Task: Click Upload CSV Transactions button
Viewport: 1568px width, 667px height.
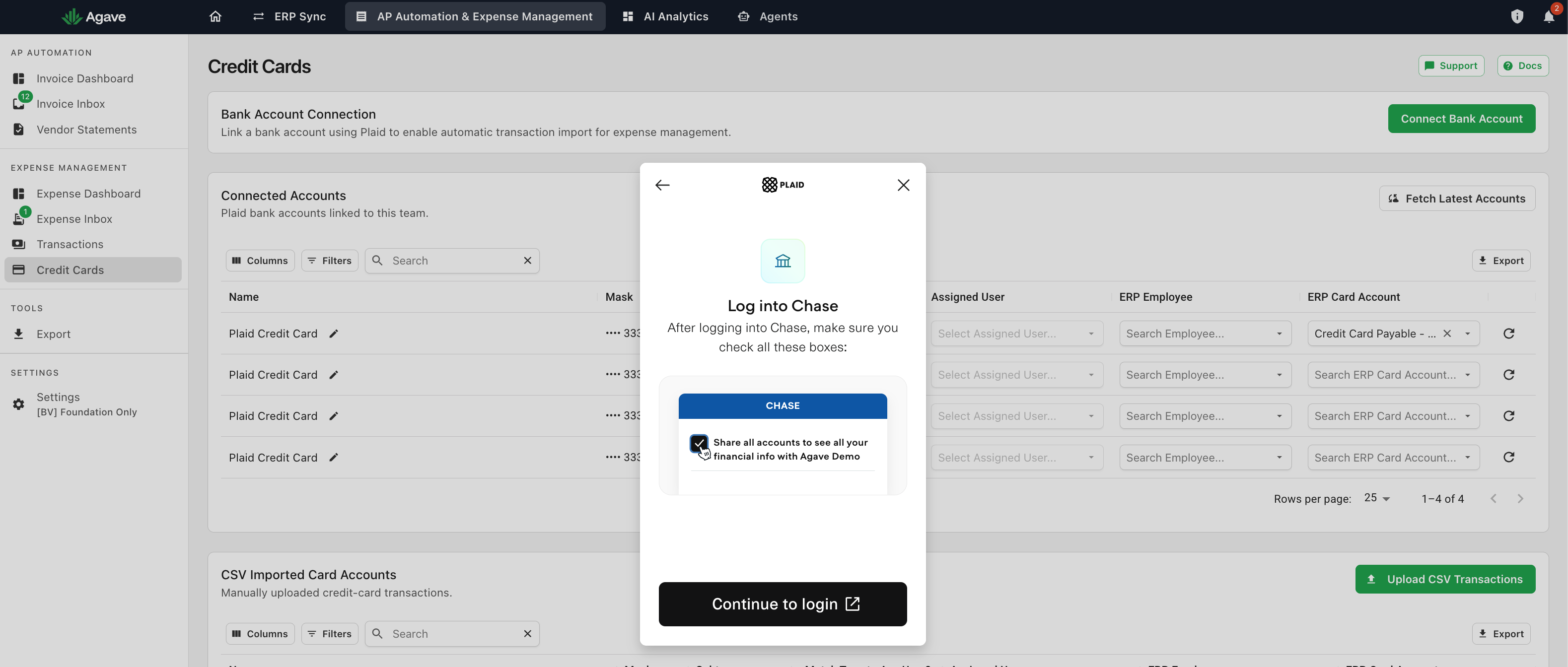Action: (1444, 579)
